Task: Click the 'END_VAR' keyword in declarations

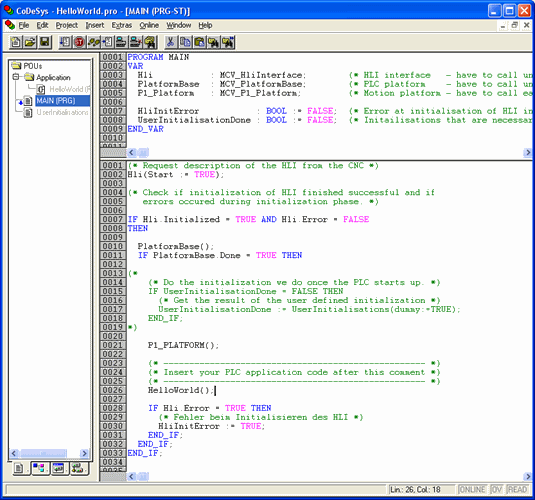Action: [x=146, y=129]
